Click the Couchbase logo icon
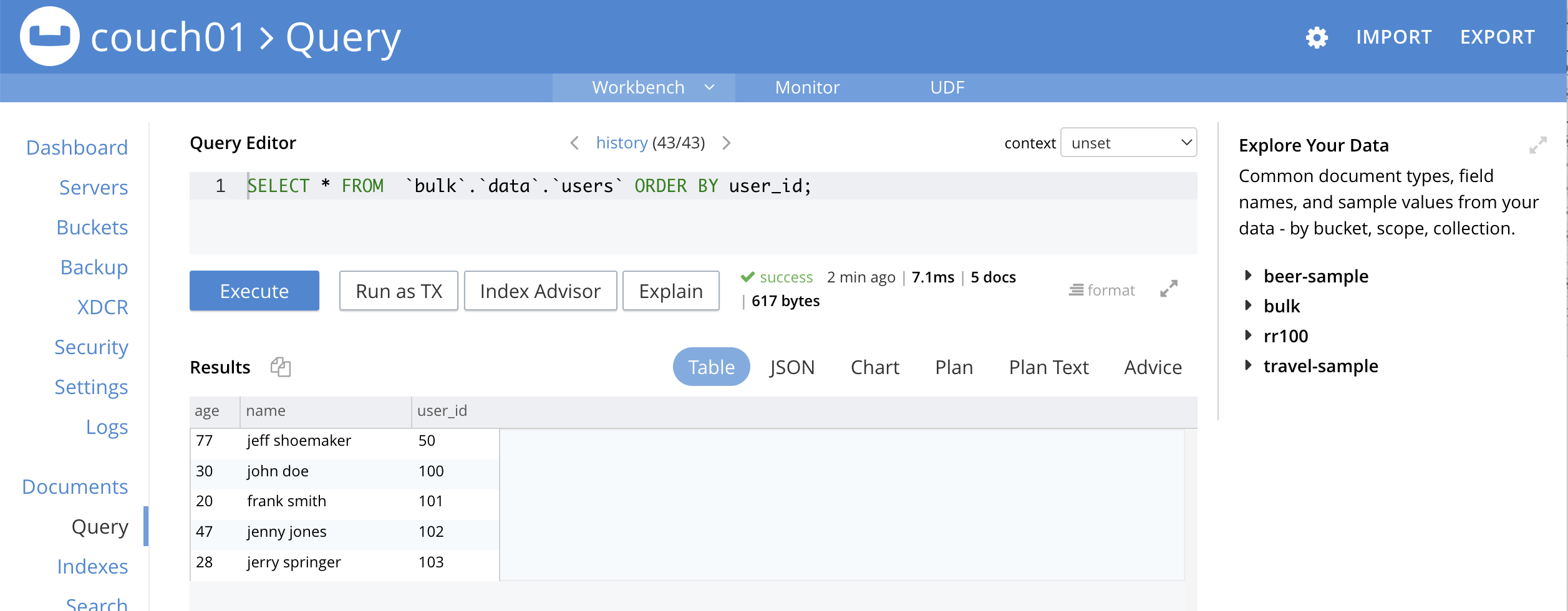The width and height of the screenshot is (1568, 611). click(x=50, y=36)
